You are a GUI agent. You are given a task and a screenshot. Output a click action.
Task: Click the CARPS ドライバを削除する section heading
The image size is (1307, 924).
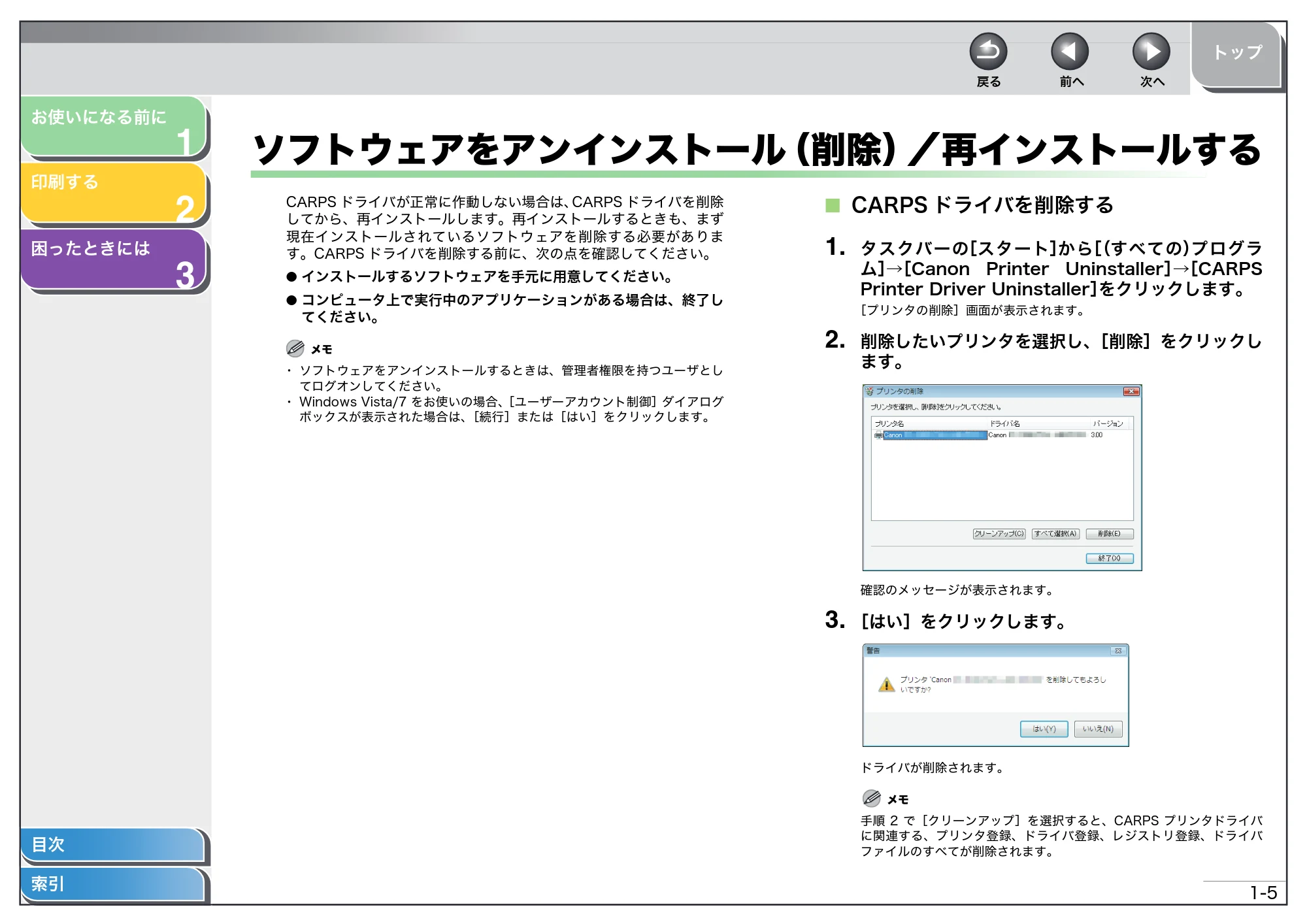click(982, 205)
